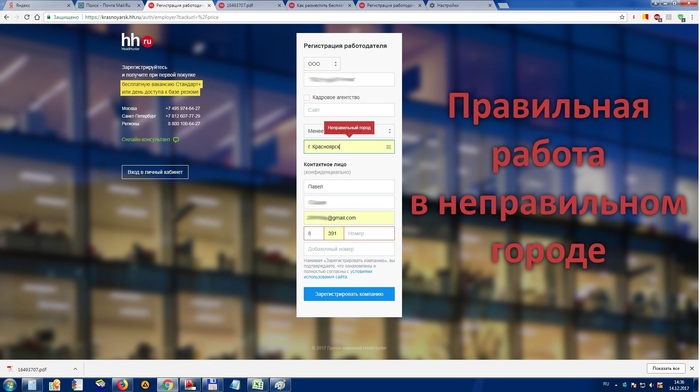The width and height of the screenshot is (700, 392).
Task: Click the list icon inside the city field
Action: point(388,147)
